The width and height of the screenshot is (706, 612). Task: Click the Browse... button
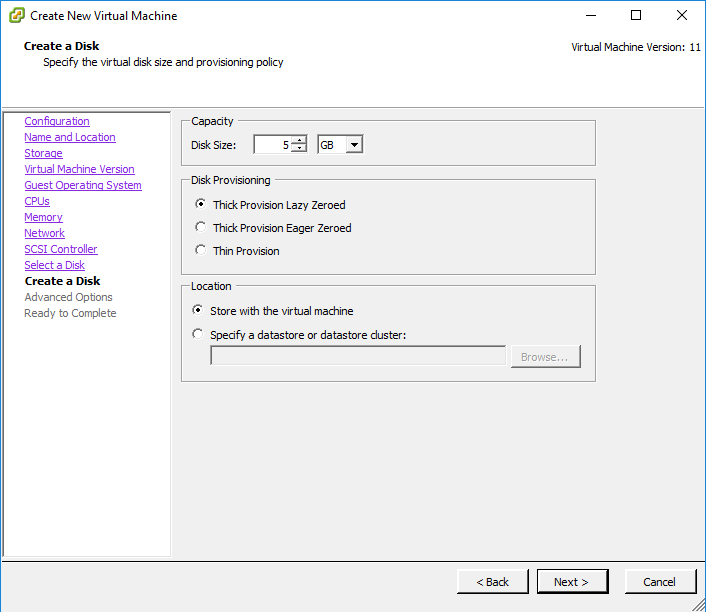coord(546,357)
